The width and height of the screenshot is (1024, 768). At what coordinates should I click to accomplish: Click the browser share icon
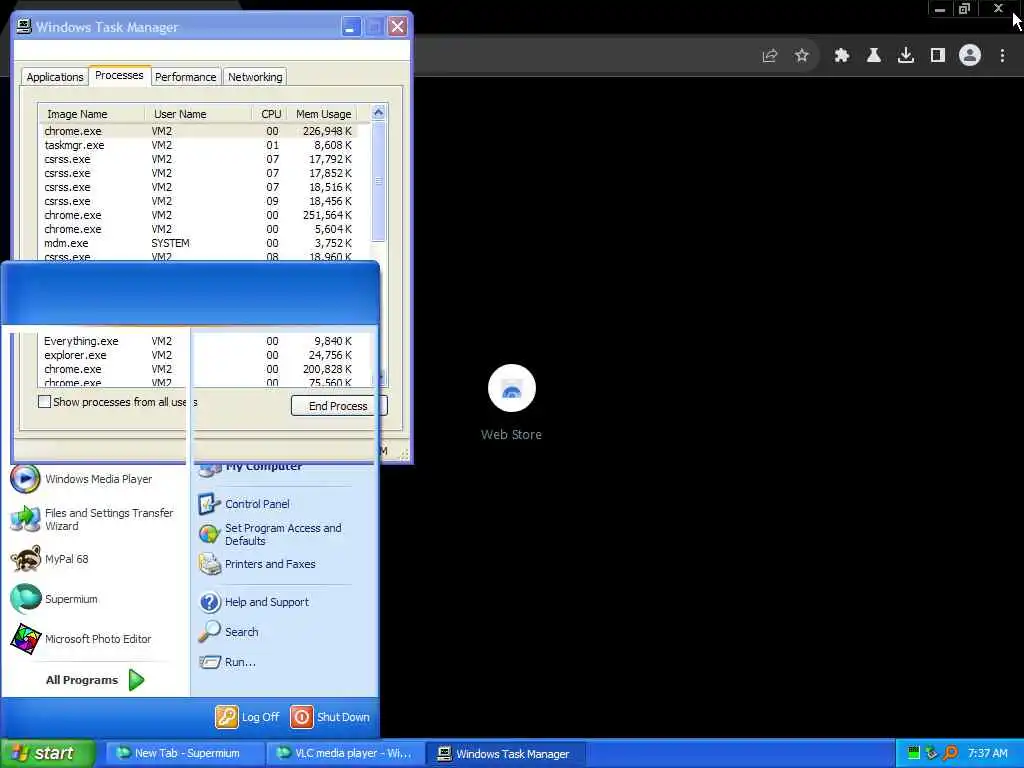click(770, 56)
